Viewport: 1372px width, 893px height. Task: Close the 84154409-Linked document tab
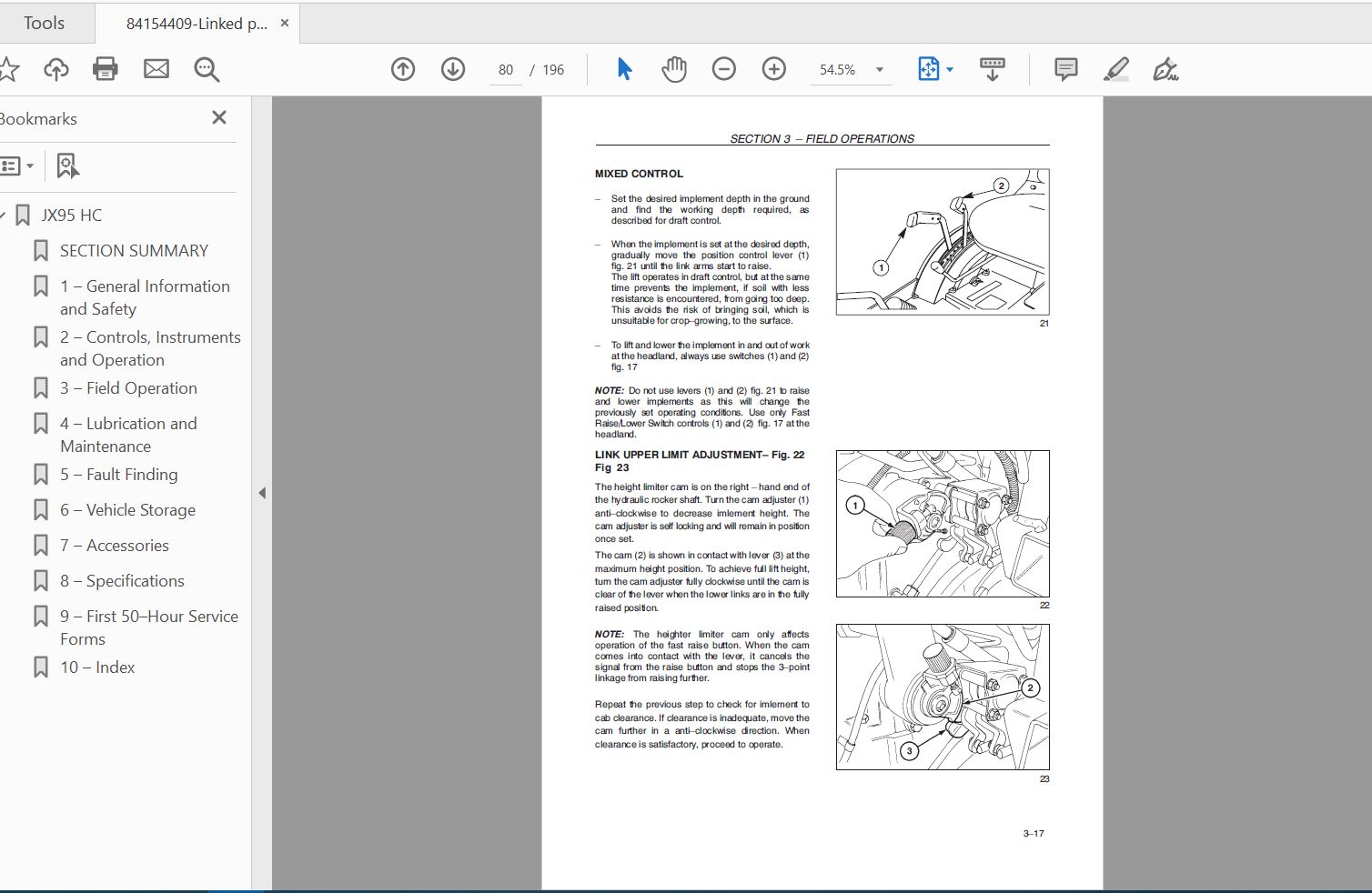point(285,23)
